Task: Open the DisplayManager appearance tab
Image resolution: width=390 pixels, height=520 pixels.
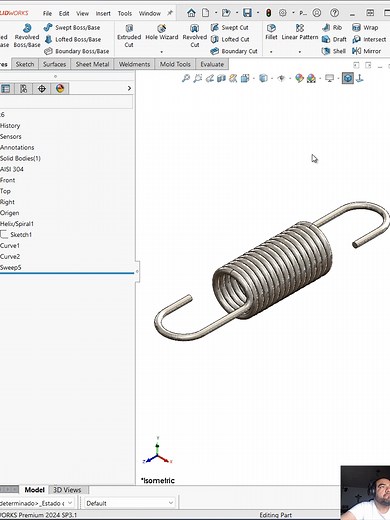Action: pyautogui.click(x=60, y=89)
